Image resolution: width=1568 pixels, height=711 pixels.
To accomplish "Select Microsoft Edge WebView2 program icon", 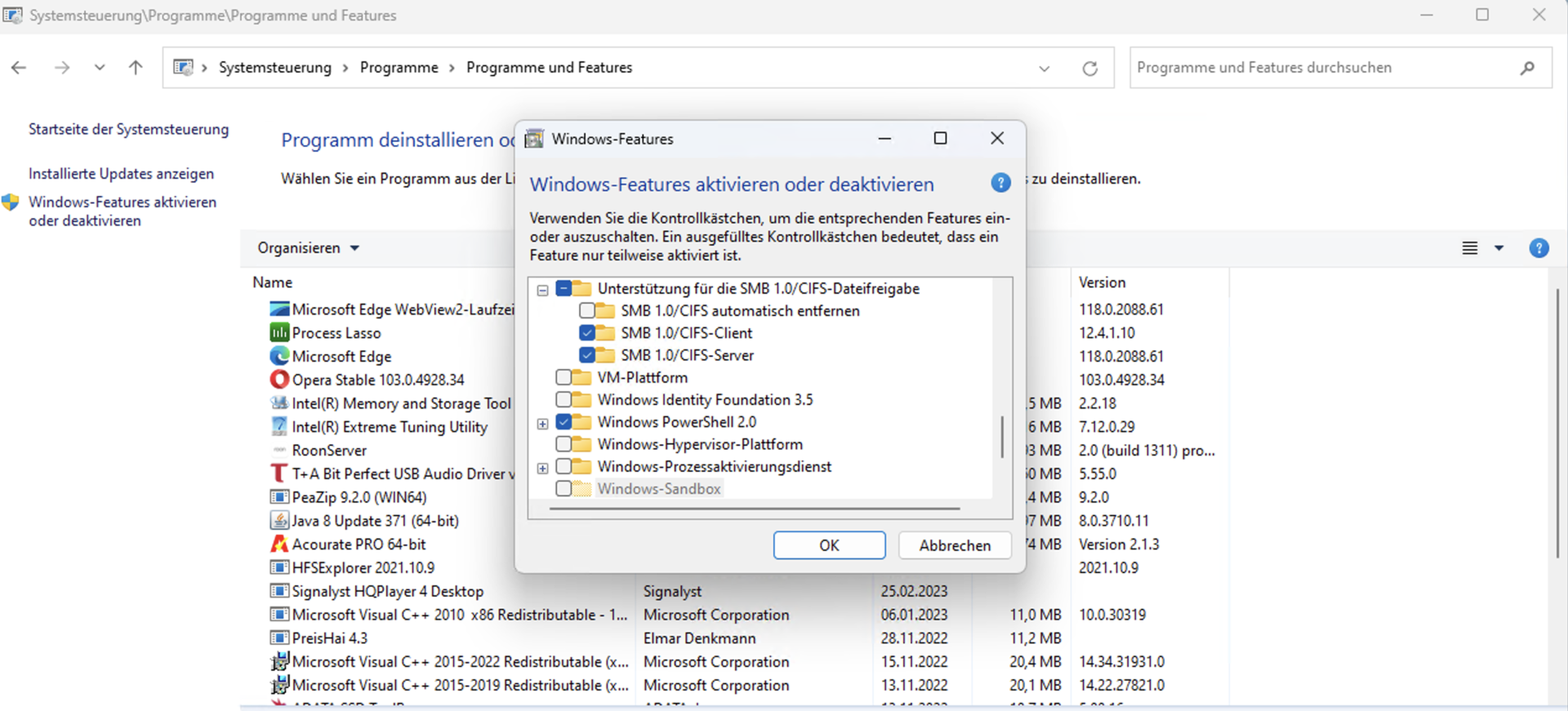I will pyautogui.click(x=279, y=309).
